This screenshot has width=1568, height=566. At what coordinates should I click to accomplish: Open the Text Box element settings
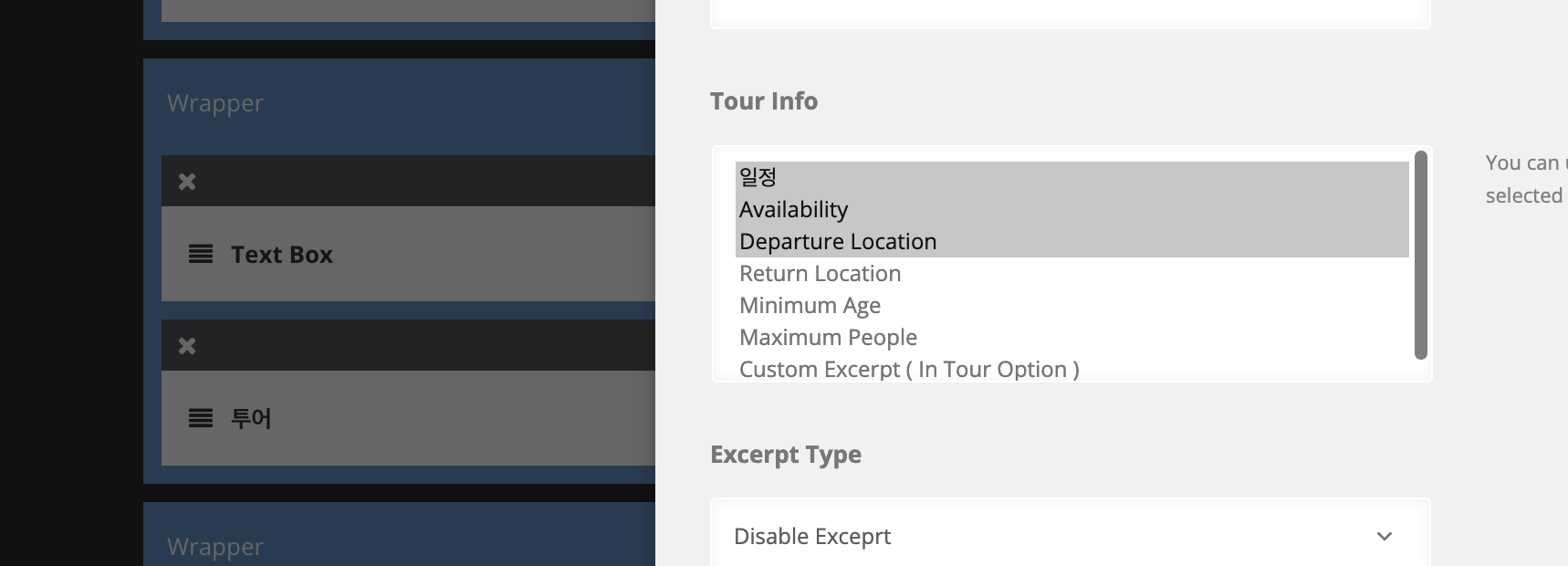pos(281,255)
